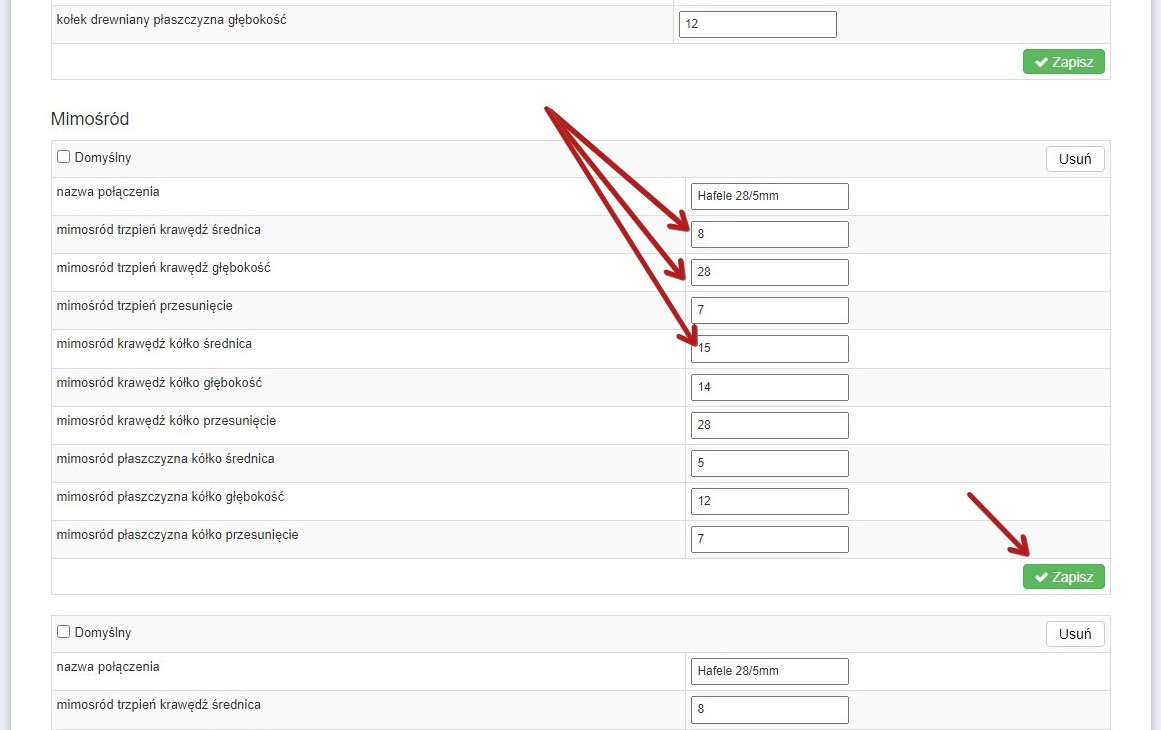The height and width of the screenshot is (730, 1161).
Task: Focus płaszczyzna kółko średnica field showing 5
Action: (769, 463)
